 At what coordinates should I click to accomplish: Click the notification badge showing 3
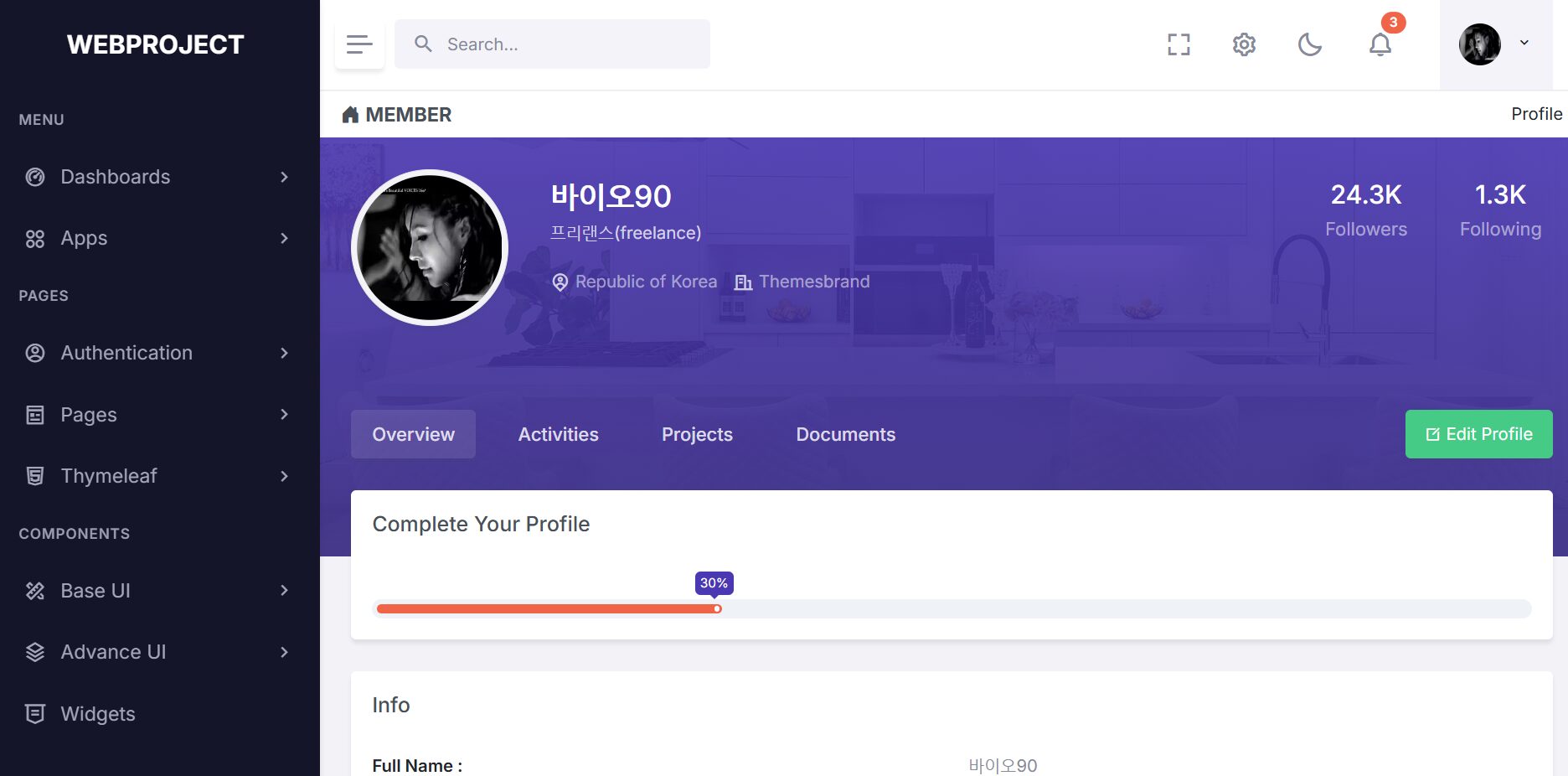pos(1393,23)
